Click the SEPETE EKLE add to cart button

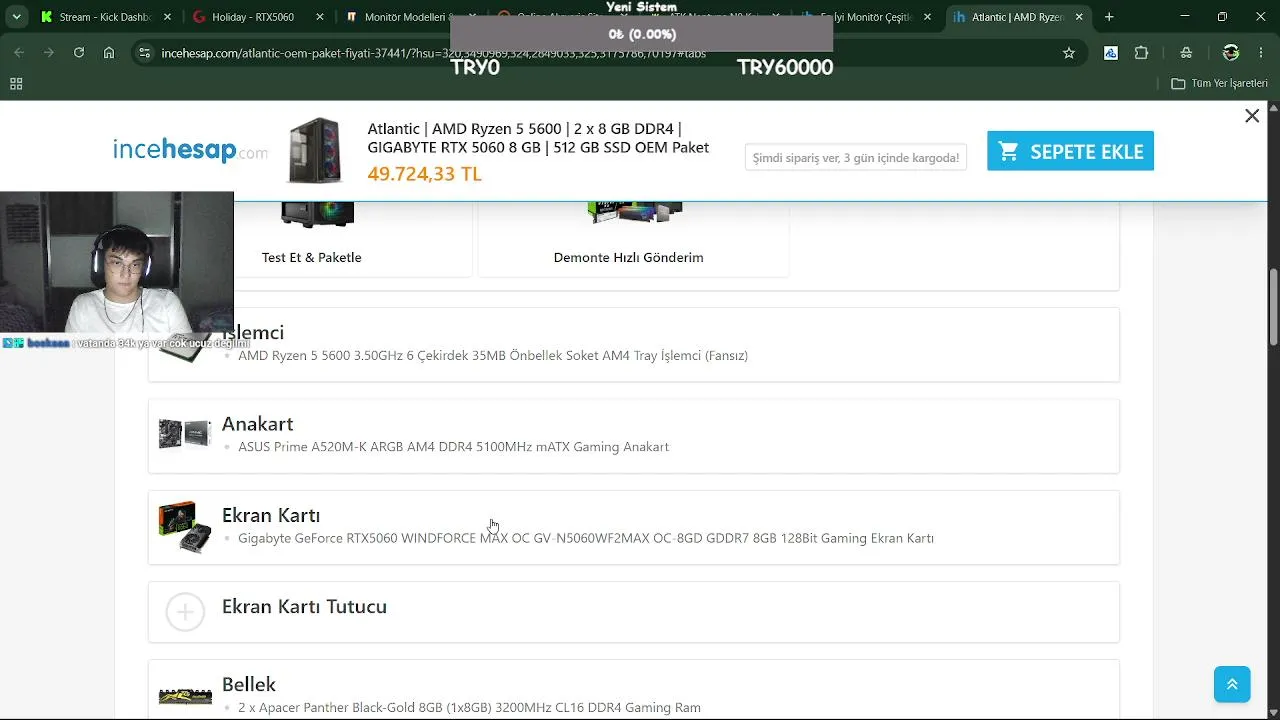[x=1070, y=151]
